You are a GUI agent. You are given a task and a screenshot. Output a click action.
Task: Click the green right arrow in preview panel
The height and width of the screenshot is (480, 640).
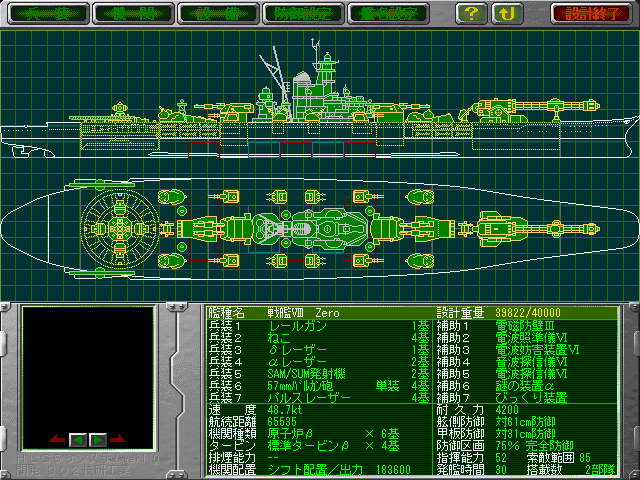[98, 440]
